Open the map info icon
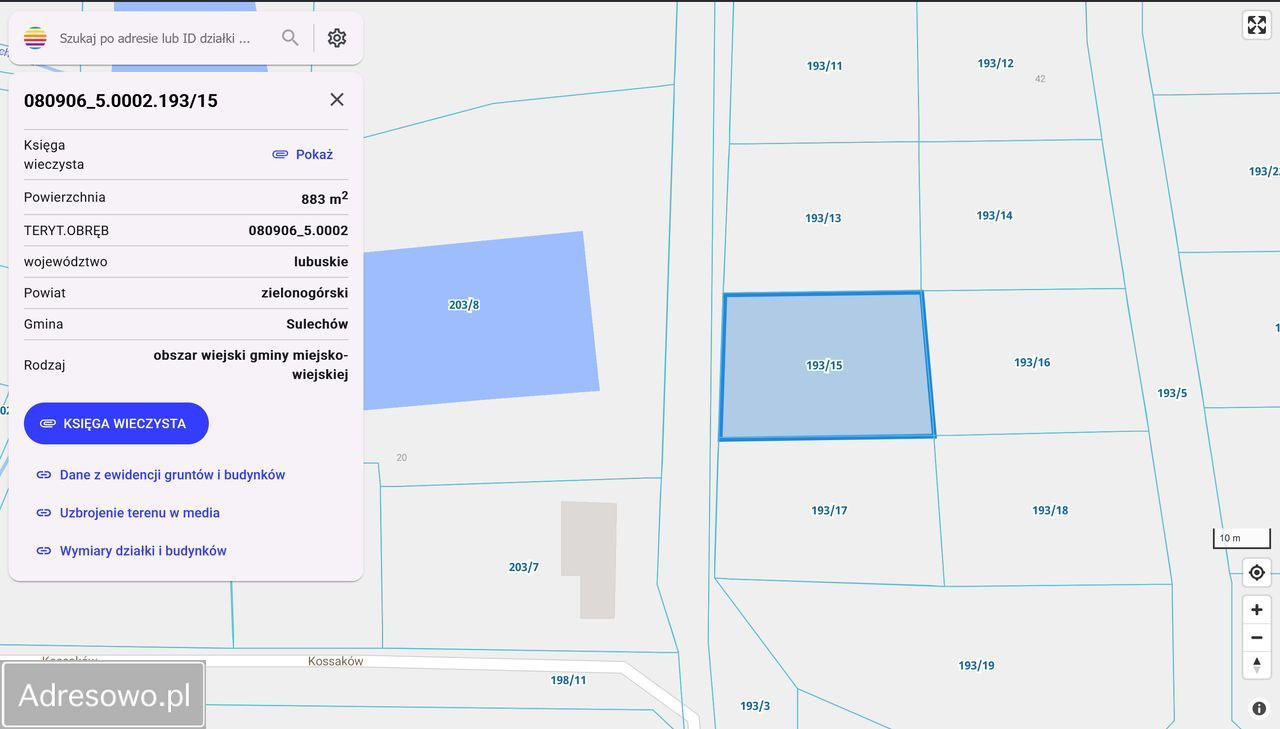This screenshot has width=1280, height=729. [1259, 708]
